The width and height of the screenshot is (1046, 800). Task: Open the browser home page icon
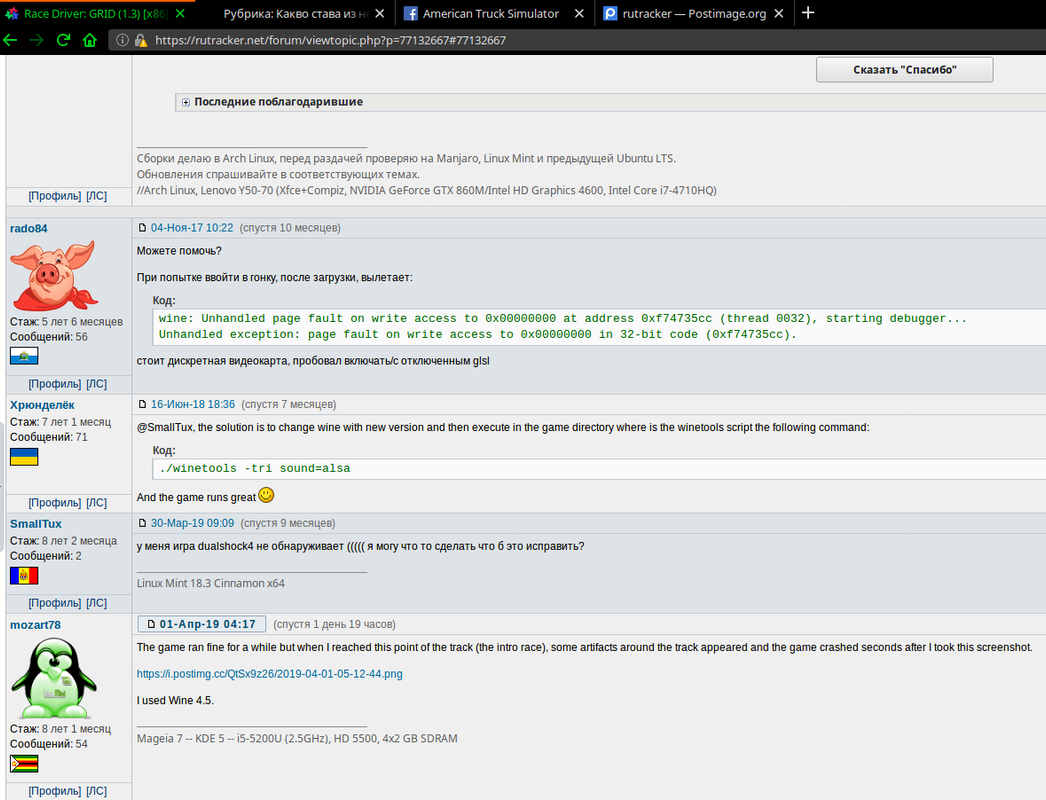90,40
